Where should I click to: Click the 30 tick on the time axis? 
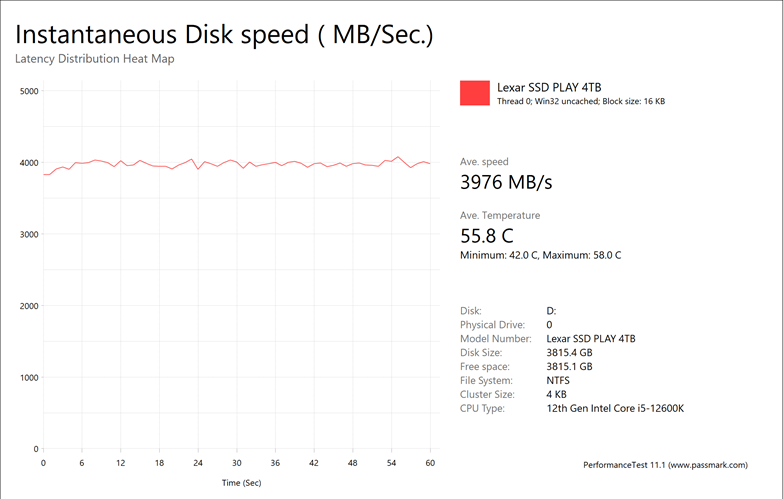click(236, 464)
